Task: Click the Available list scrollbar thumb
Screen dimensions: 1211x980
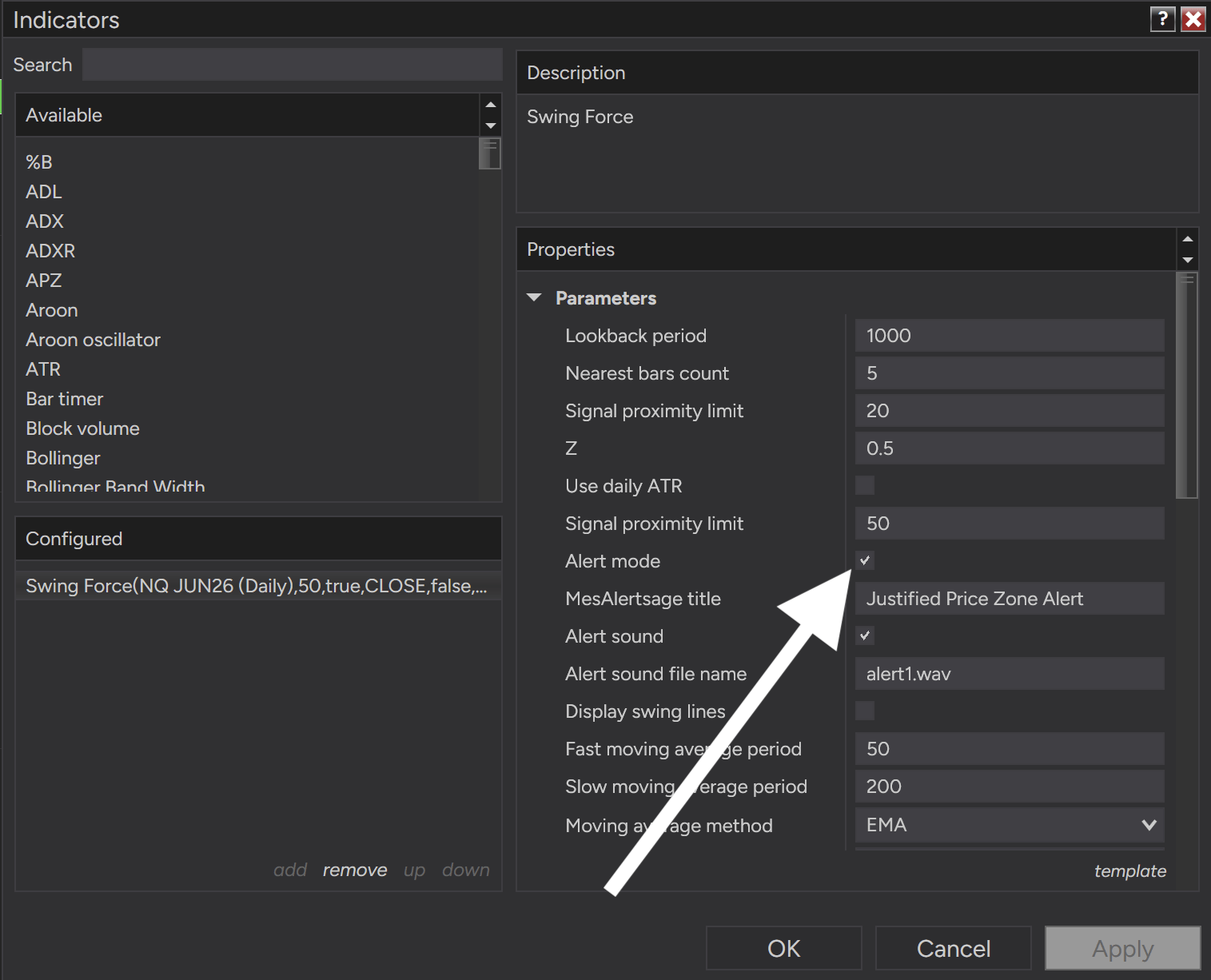Action: pos(490,153)
